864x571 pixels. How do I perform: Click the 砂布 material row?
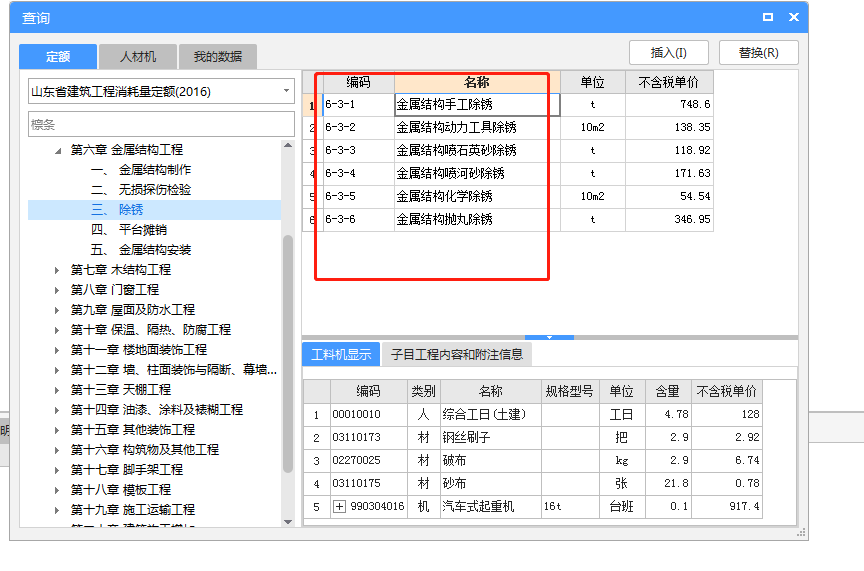tap(533, 483)
